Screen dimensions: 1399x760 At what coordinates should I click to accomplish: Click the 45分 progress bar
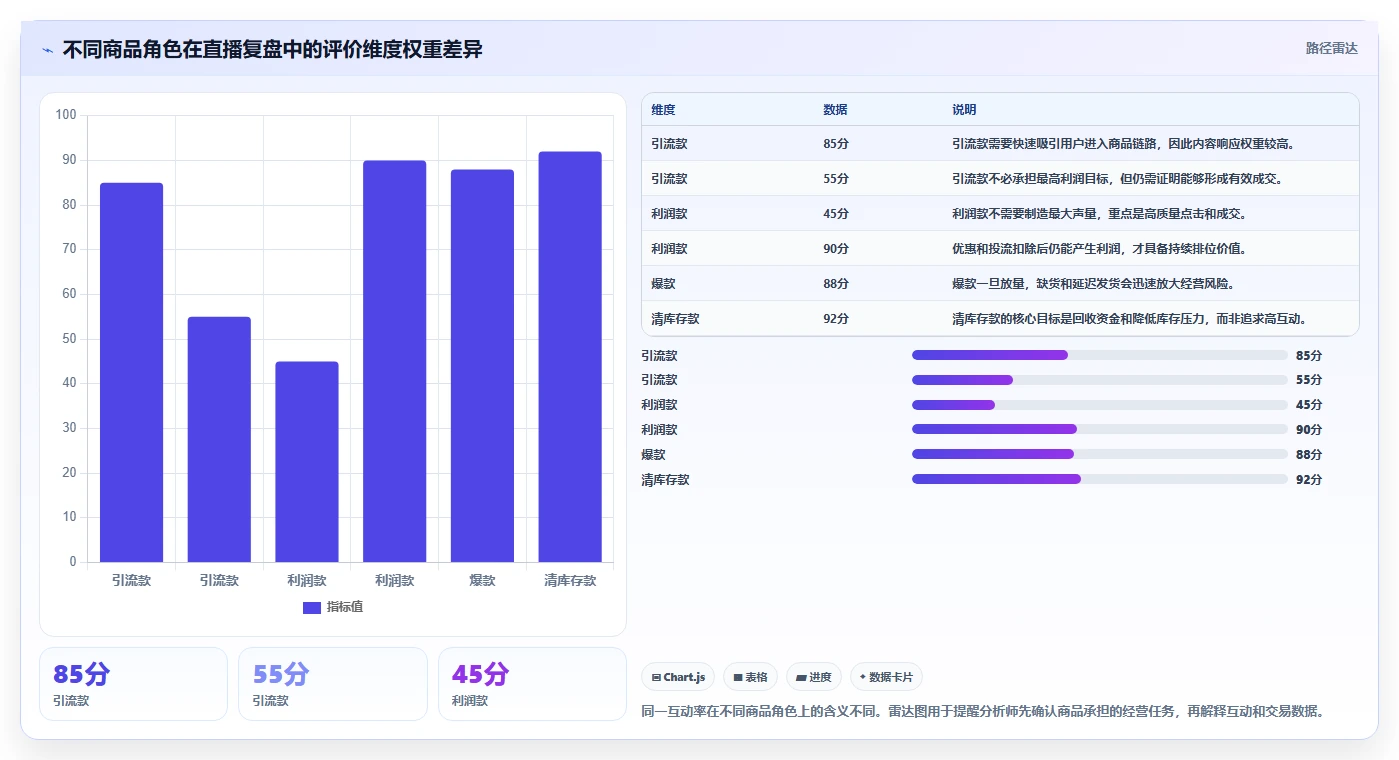[x=1100, y=405]
